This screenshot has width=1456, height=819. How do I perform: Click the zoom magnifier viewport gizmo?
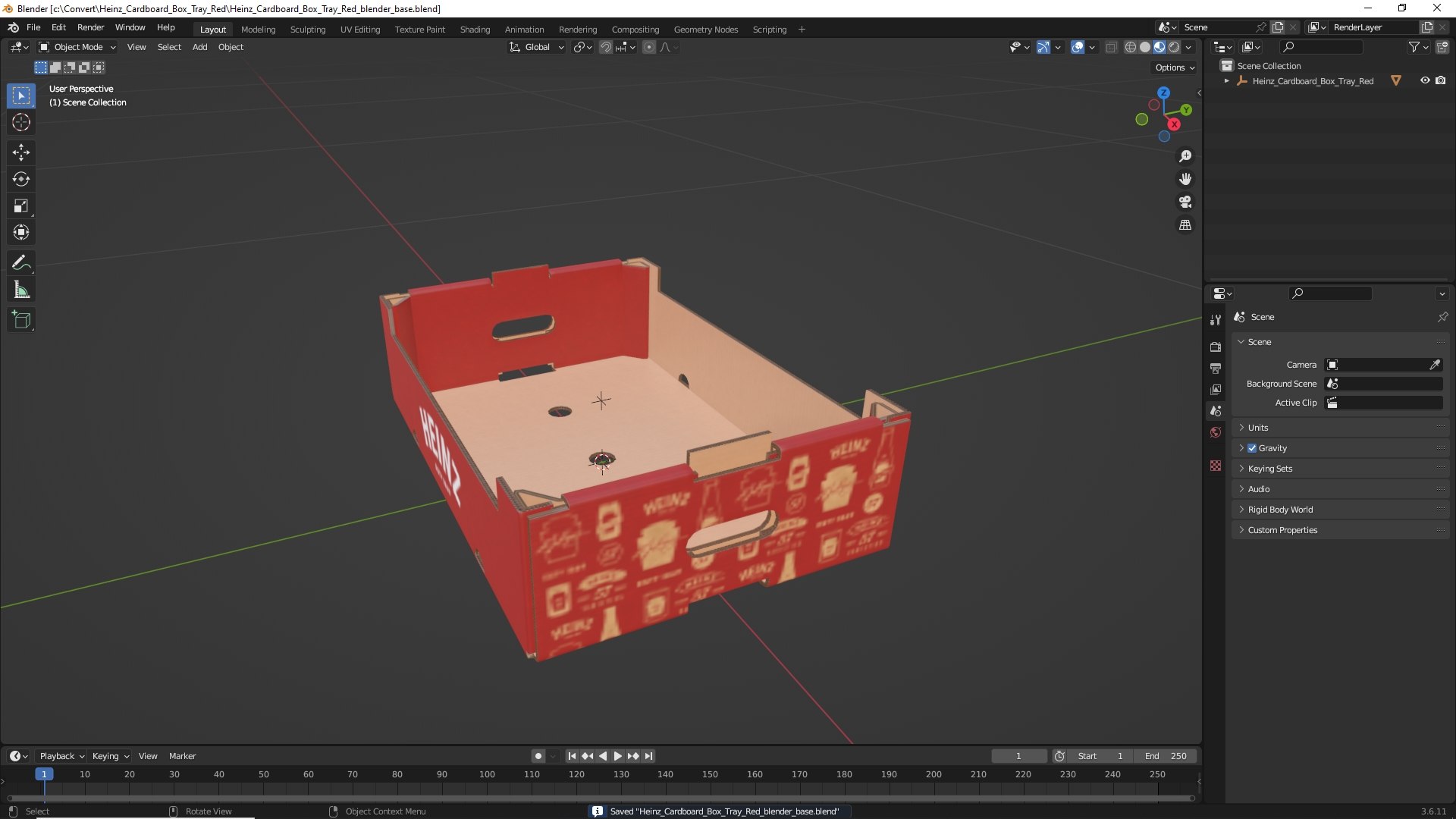coord(1185,156)
